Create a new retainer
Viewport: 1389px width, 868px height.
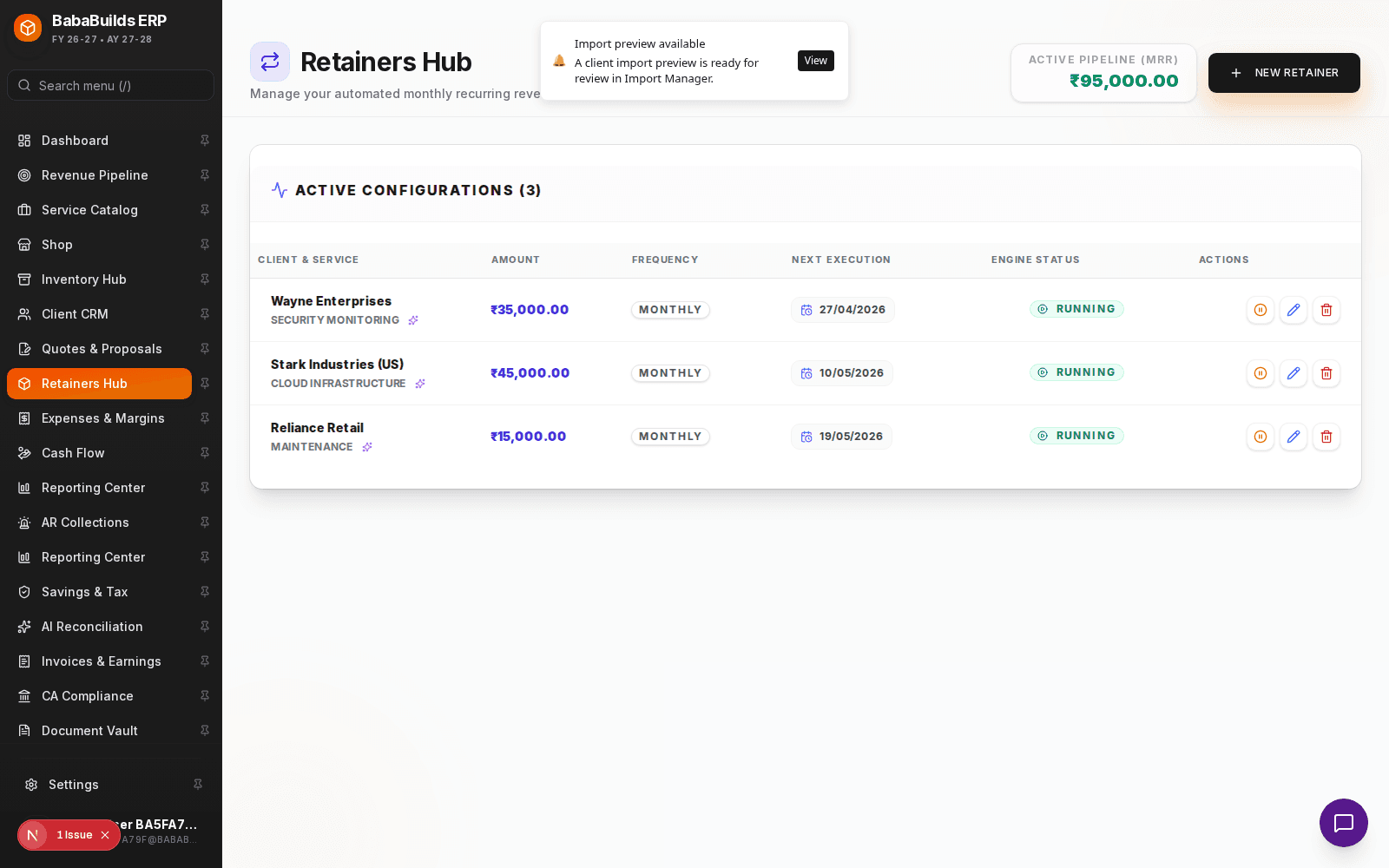coord(1284,73)
